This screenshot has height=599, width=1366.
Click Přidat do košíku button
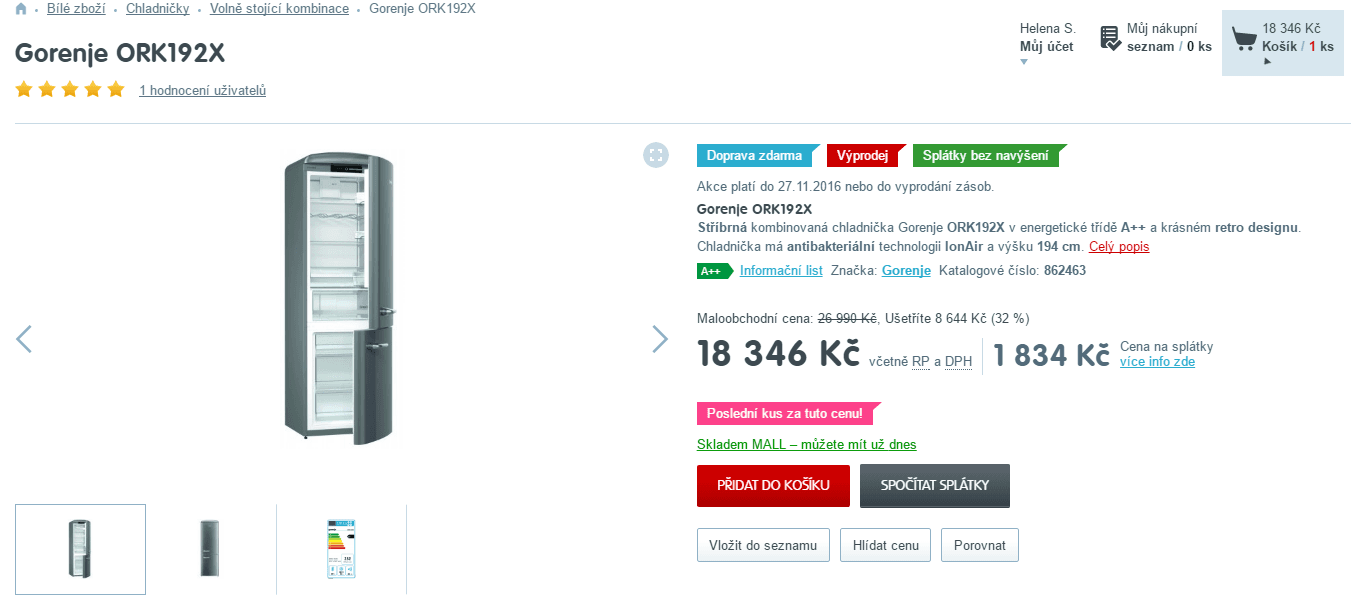[x=773, y=485]
